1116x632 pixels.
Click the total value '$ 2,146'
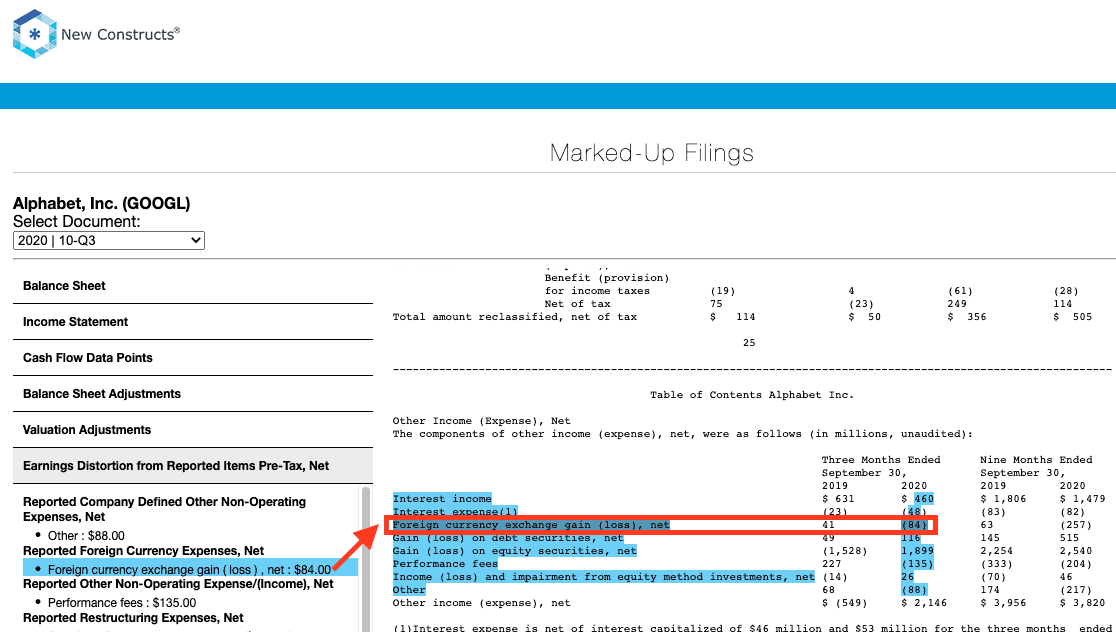tap(924, 603)
